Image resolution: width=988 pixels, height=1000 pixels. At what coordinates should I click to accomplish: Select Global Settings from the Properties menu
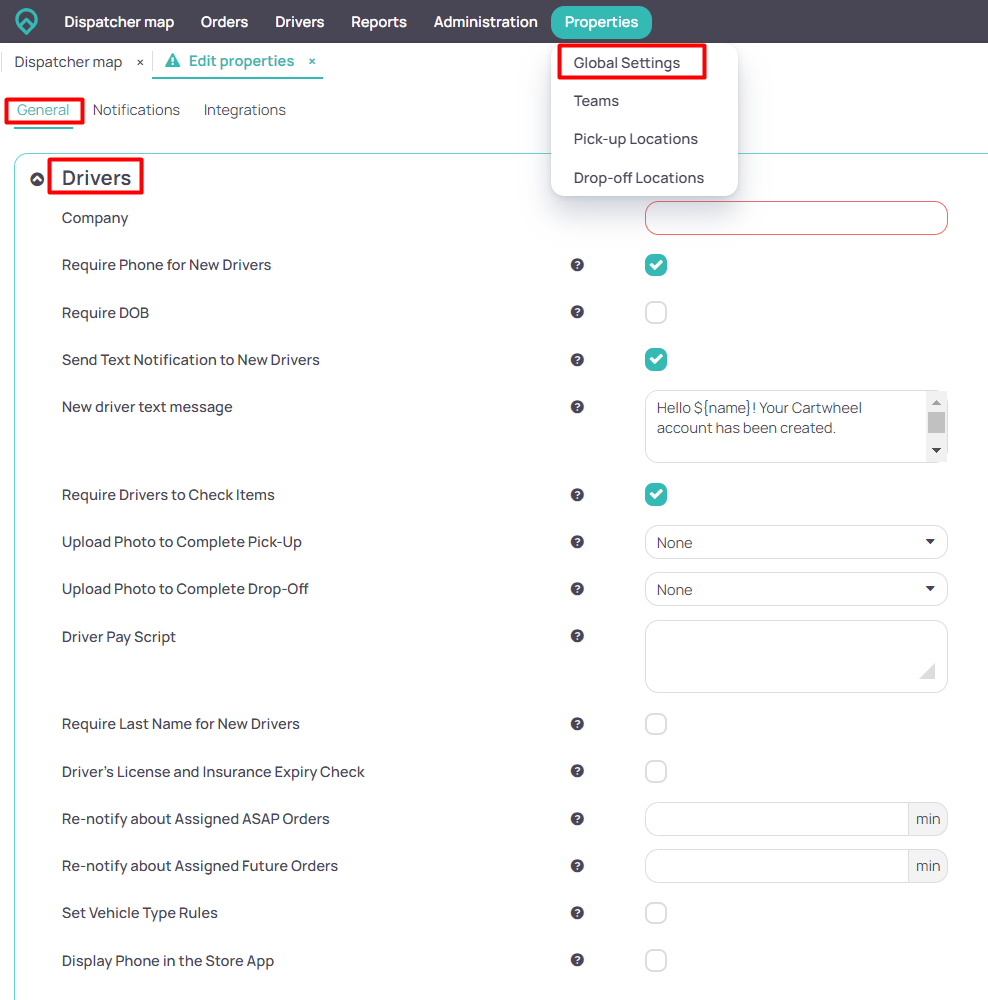pyautogui.click(x=631, y=62)
